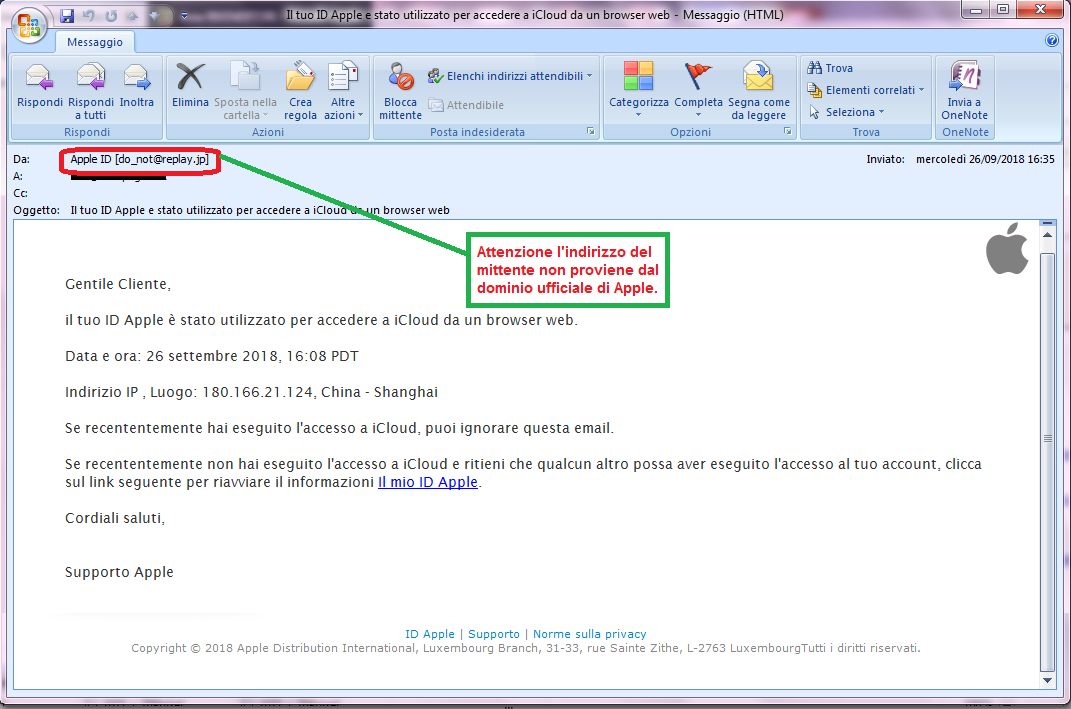The image size is (1071, 709).
Task: Open the Seleziona dropdown
Action: tap(846, 111)
